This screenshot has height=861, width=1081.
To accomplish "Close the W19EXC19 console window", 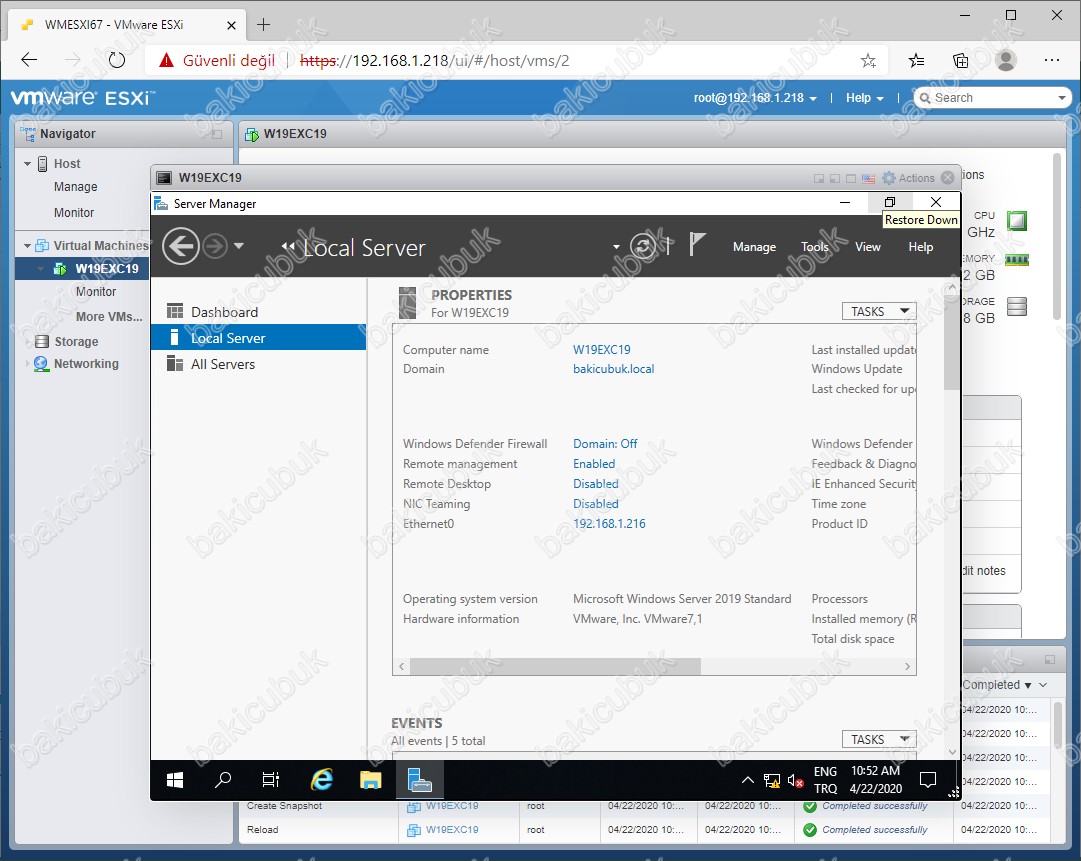I will pyautogui.click(x=948, y=178).
